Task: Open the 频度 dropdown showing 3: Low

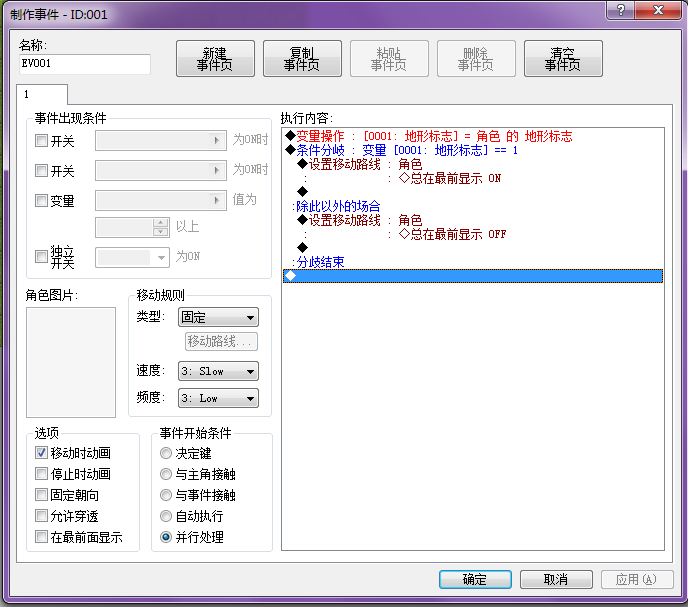Action: tap(218, 399)
